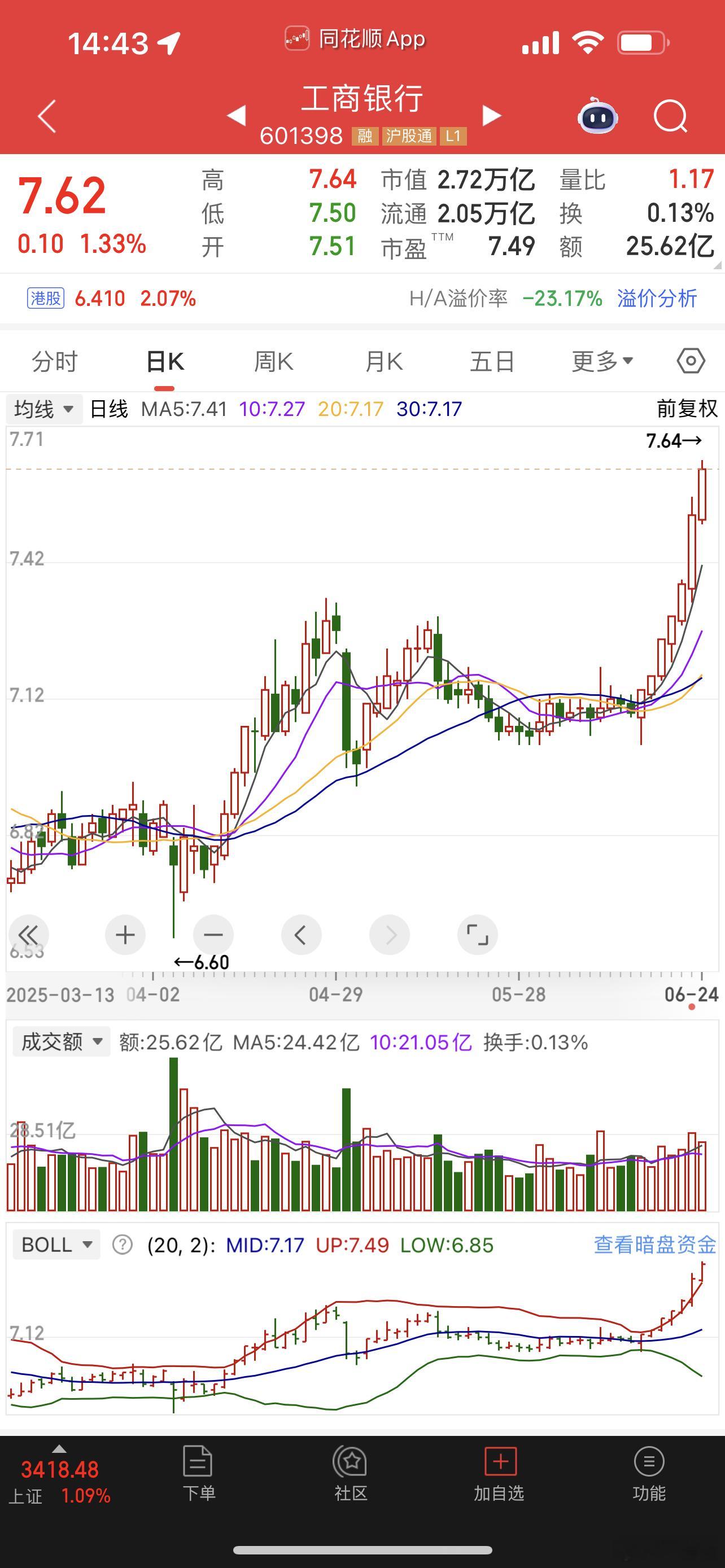The height and width of the screenshot is (1568, 725).
Task: Tap the 同花顺 App return badge
Action: [356, 39]
